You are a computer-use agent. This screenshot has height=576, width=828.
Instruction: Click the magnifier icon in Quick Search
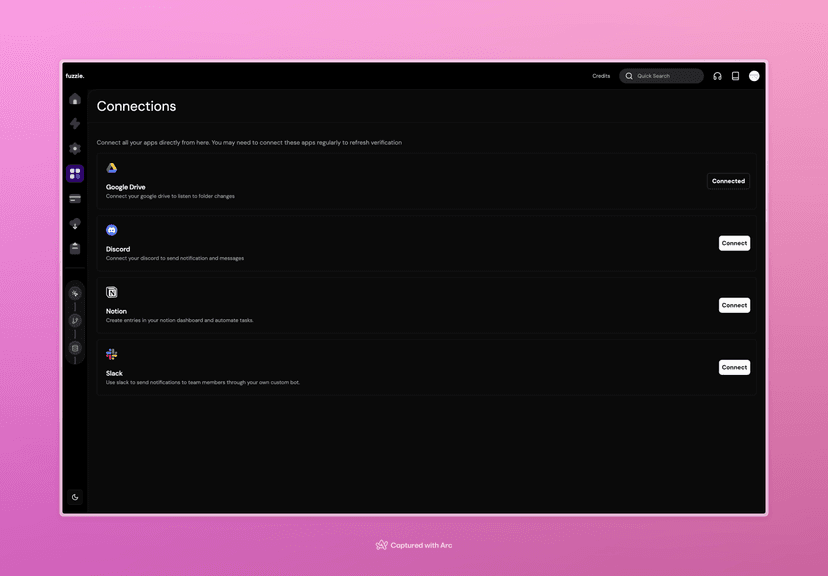coord(629,76)
